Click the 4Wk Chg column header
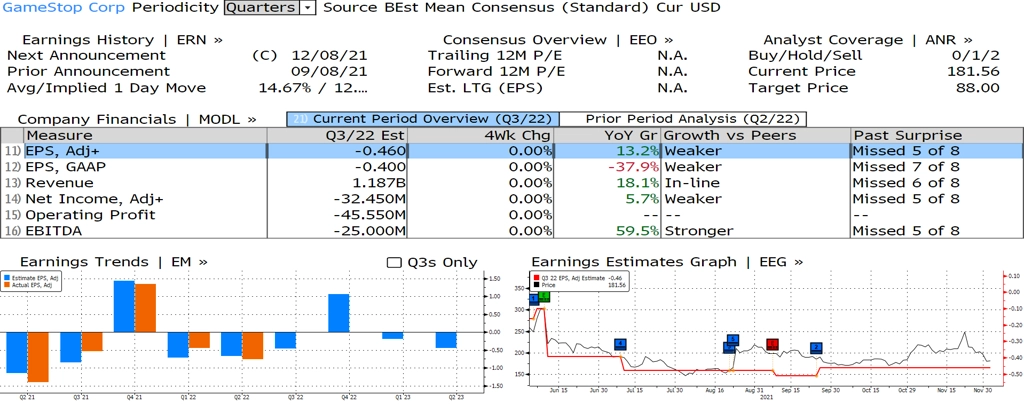The width and height of the screenshot is (1024, 404). click(481, 135)
